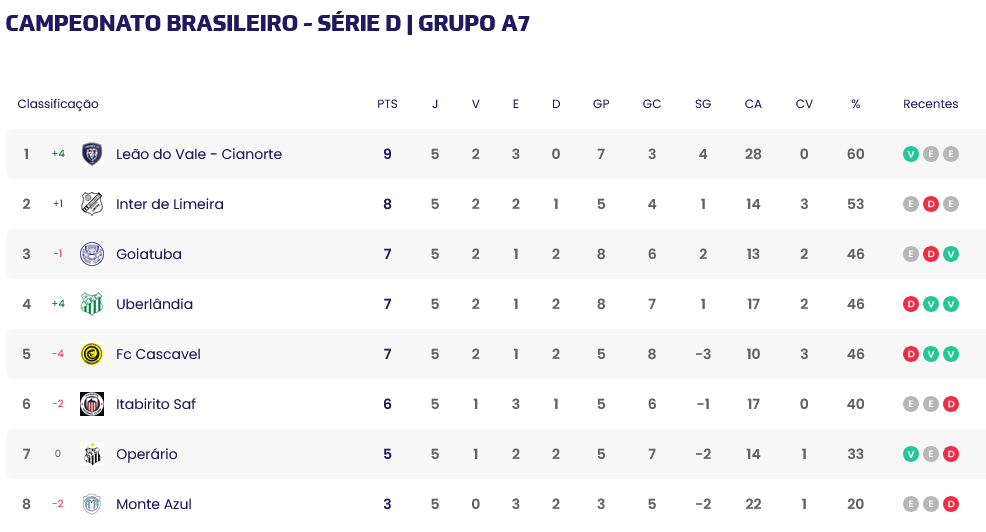Click the Classificação column header
The height and width of the screenshot is (532, 986).
58,104
